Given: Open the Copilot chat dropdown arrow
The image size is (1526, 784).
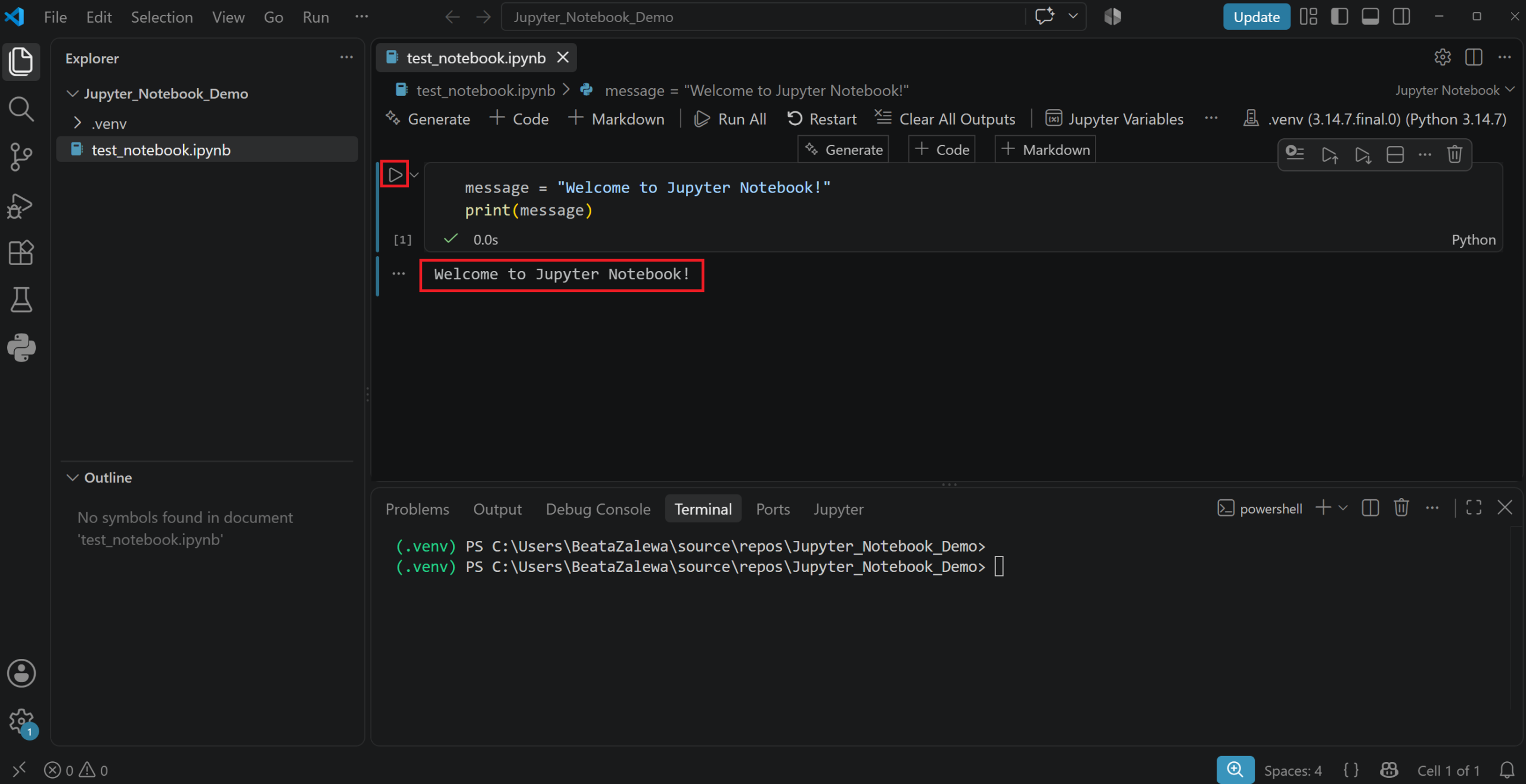Looking at the screenshot, I should 1073,17.
